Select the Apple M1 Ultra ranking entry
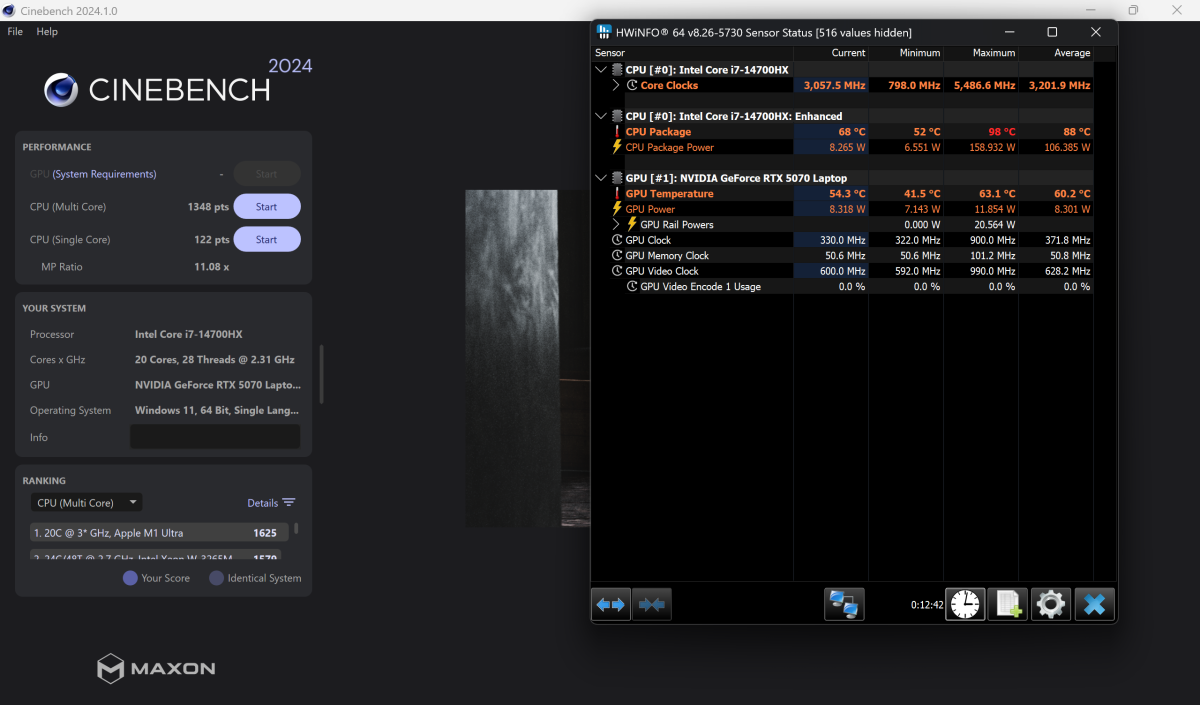This screenshot has height=705, width=1200. click(x=160, y=533)
